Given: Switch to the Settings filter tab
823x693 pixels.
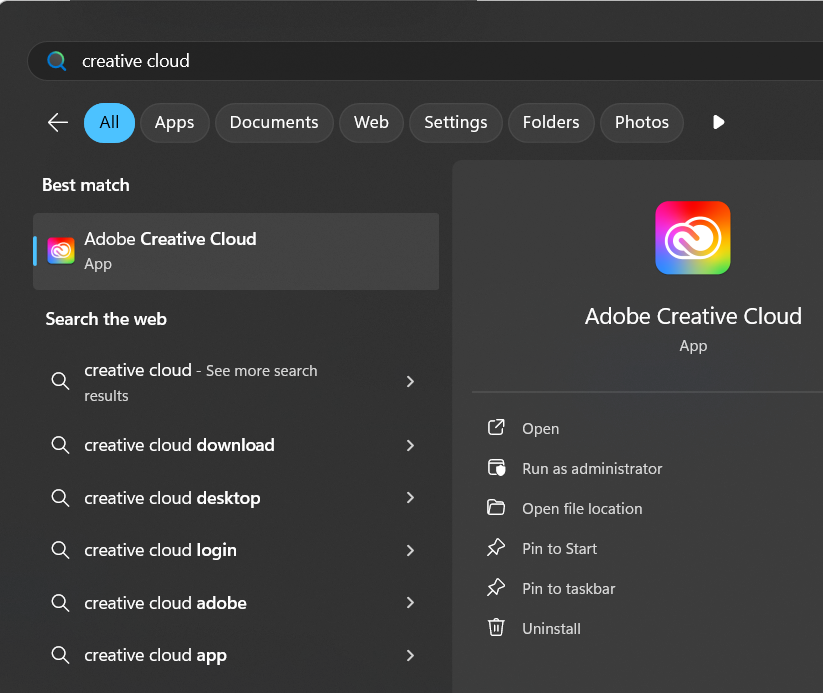Looking at the screenshot, I should pyautogui.click(x=456, y=122).
